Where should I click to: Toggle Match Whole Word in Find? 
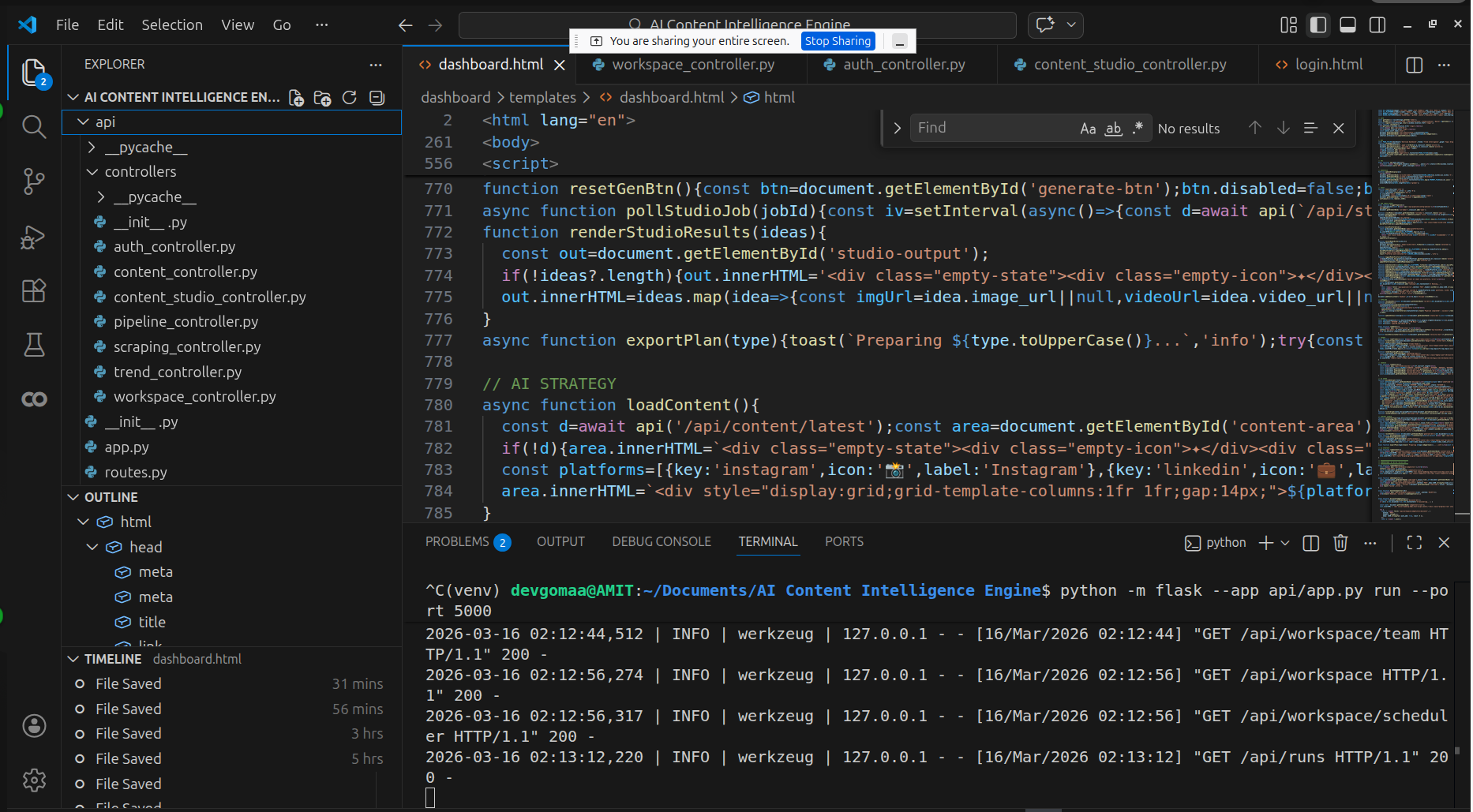click(x=1113, y=129)
